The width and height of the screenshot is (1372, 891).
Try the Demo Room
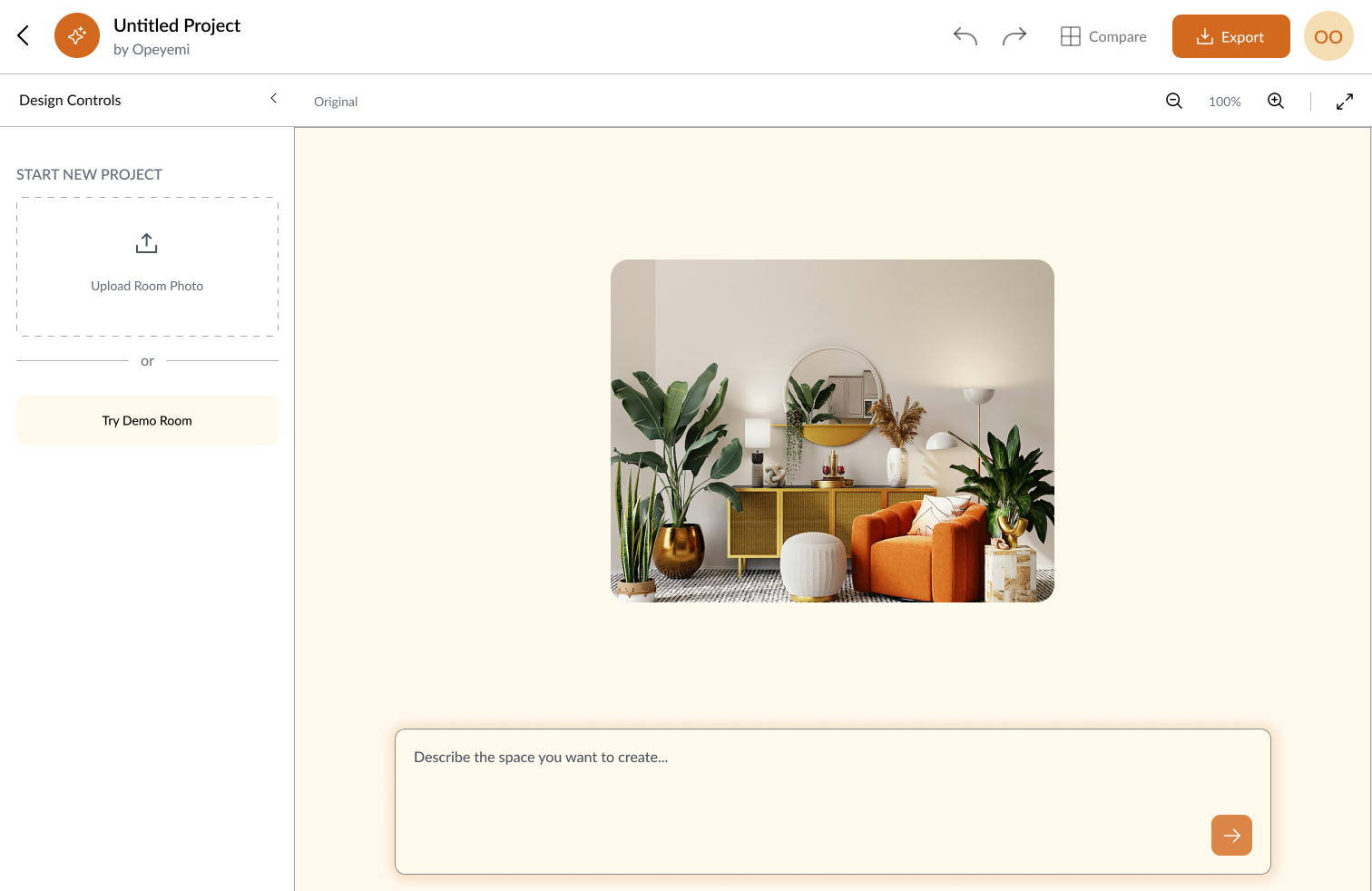pyautogui.click(x=147, y=420)
